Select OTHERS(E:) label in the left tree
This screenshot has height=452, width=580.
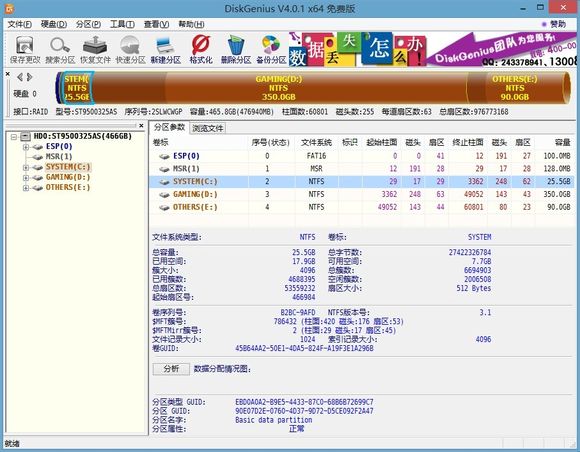(68, 188)
